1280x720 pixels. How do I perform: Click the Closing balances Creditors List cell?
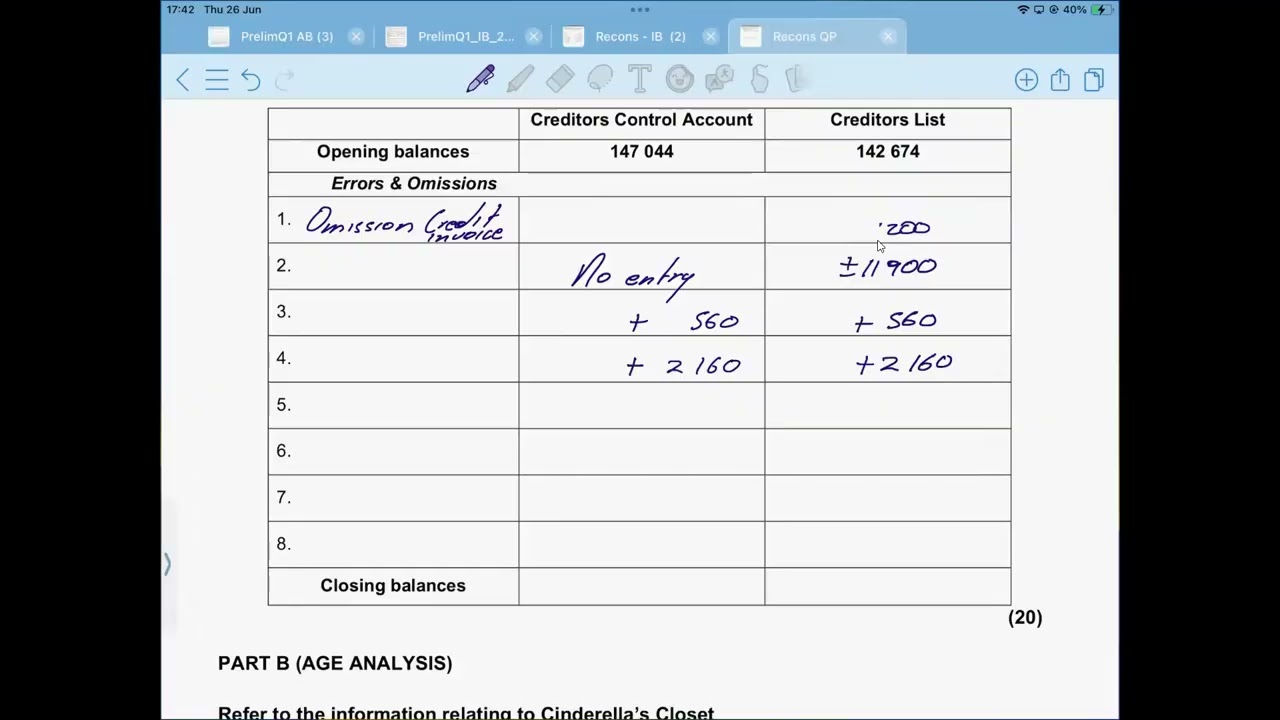(888, 586)
